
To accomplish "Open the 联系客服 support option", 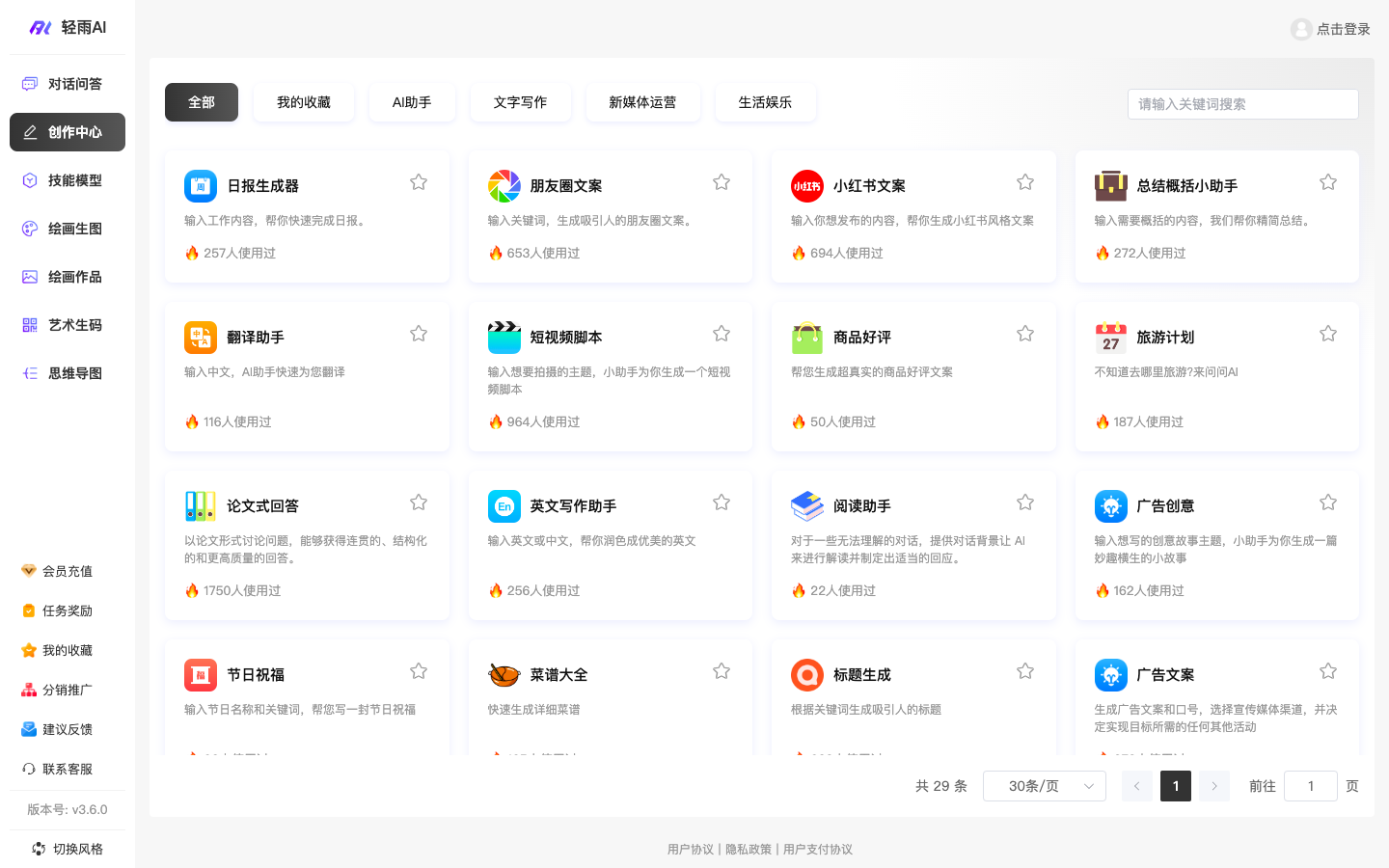I will pyautogui.click(x=67, y=769).
